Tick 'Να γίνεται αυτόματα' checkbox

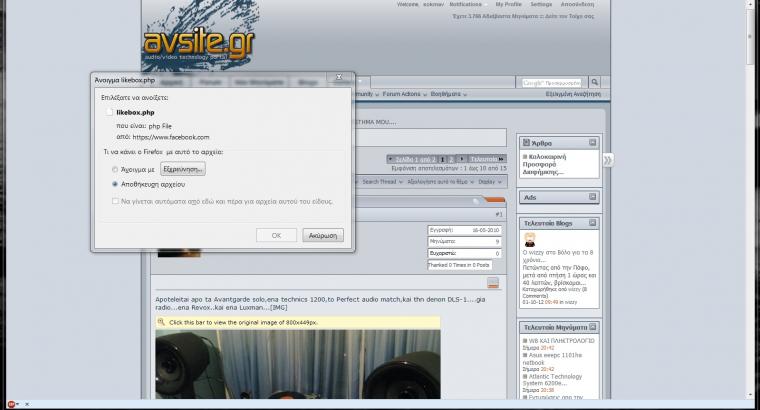115,201
